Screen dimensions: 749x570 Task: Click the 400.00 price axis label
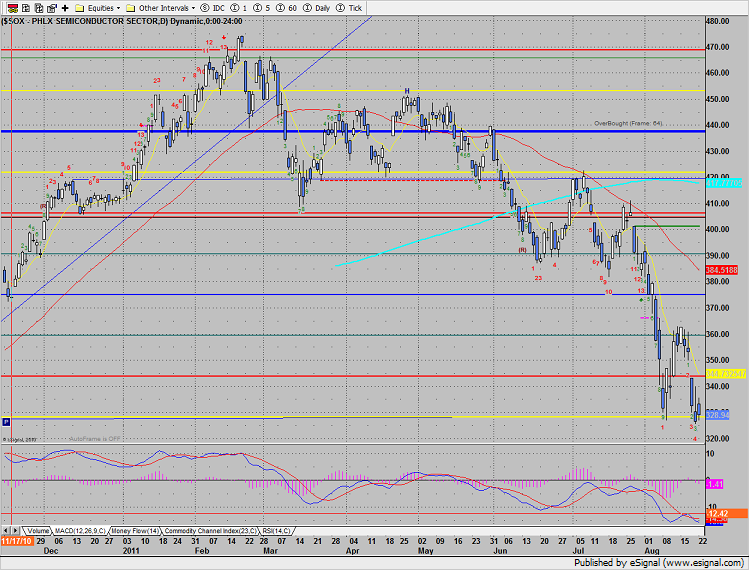[x=718, y=229]
